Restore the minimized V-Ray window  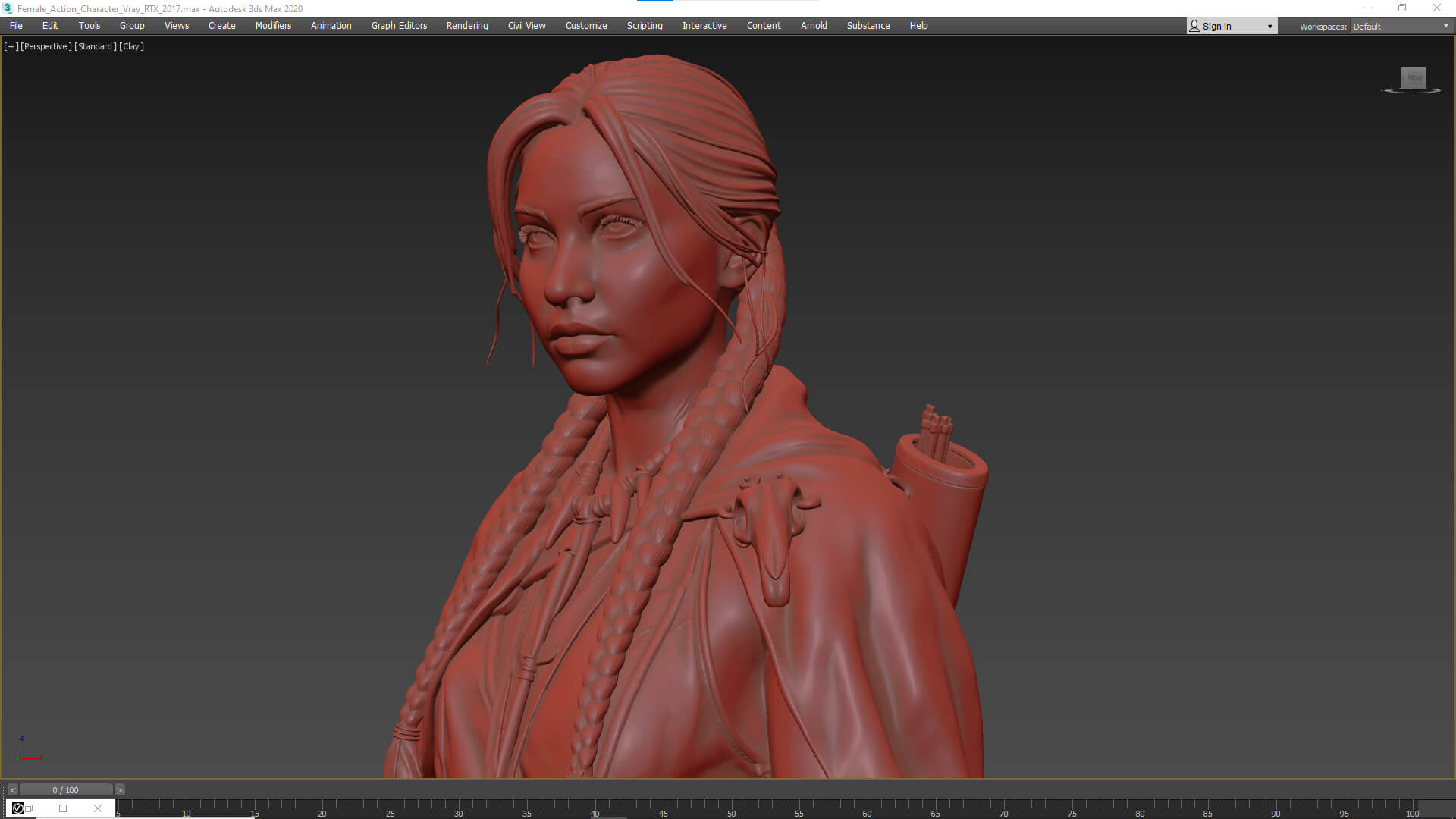tap(29, 808)
